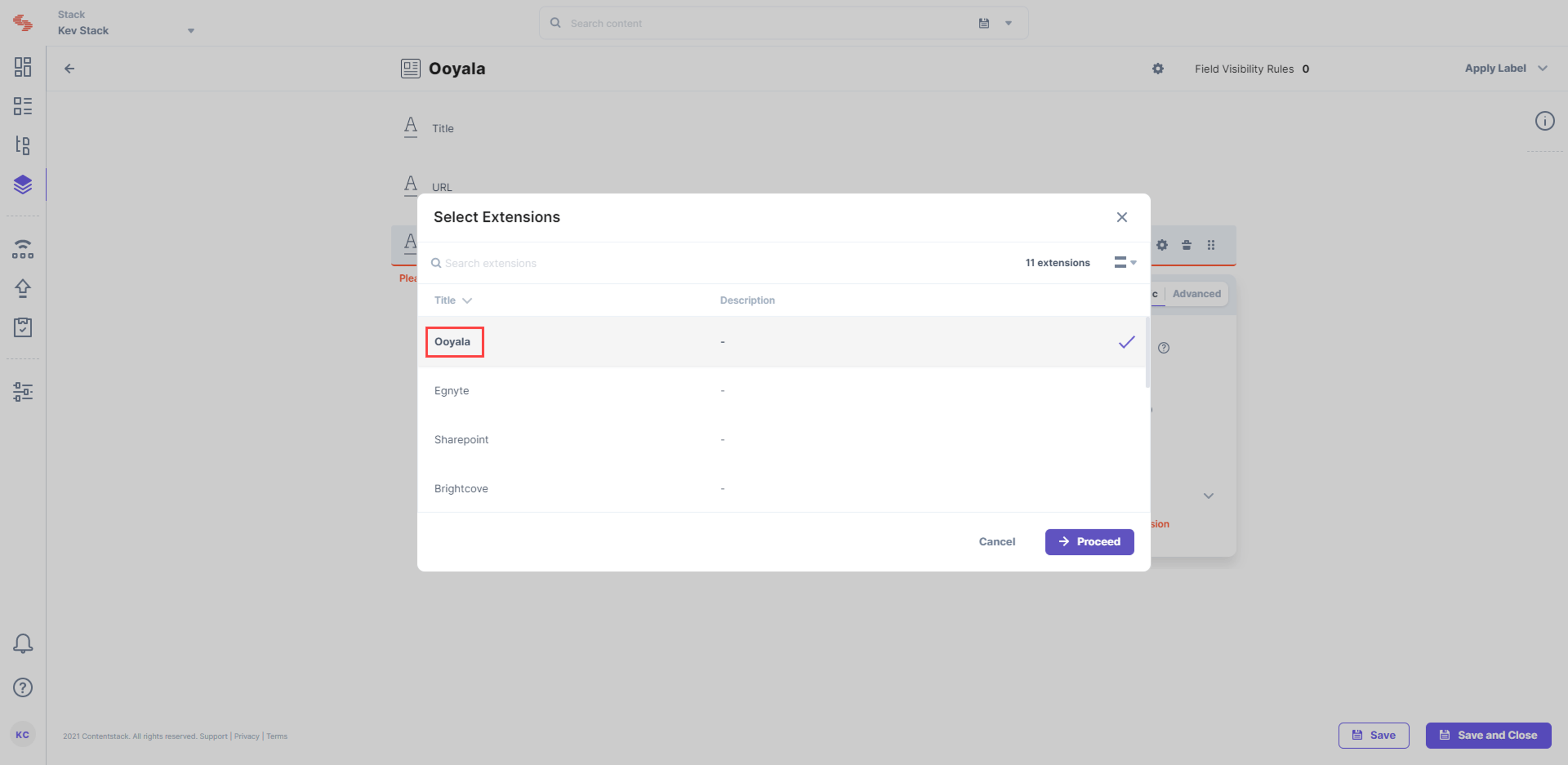1568x765 pixels.
Task: Open the sidebar settings sliders icon
Action: click(22, 391)
